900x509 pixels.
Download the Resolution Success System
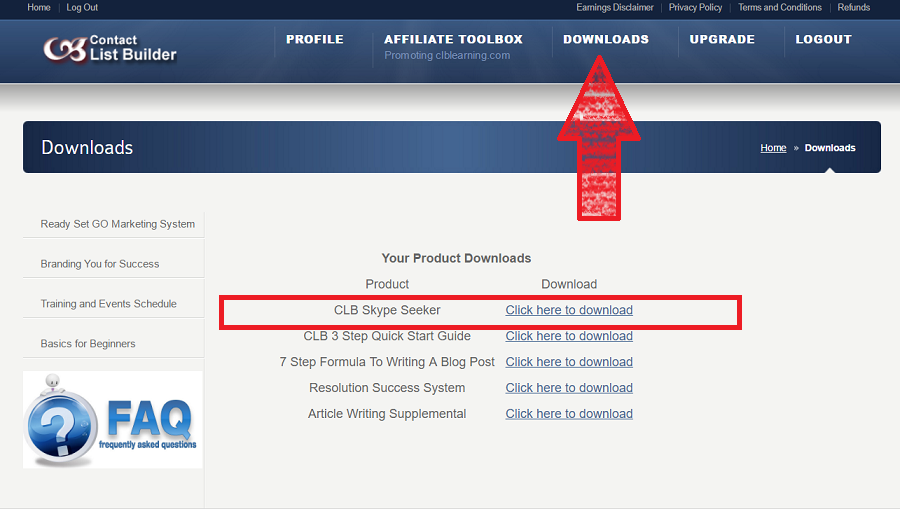coord(568,388)
